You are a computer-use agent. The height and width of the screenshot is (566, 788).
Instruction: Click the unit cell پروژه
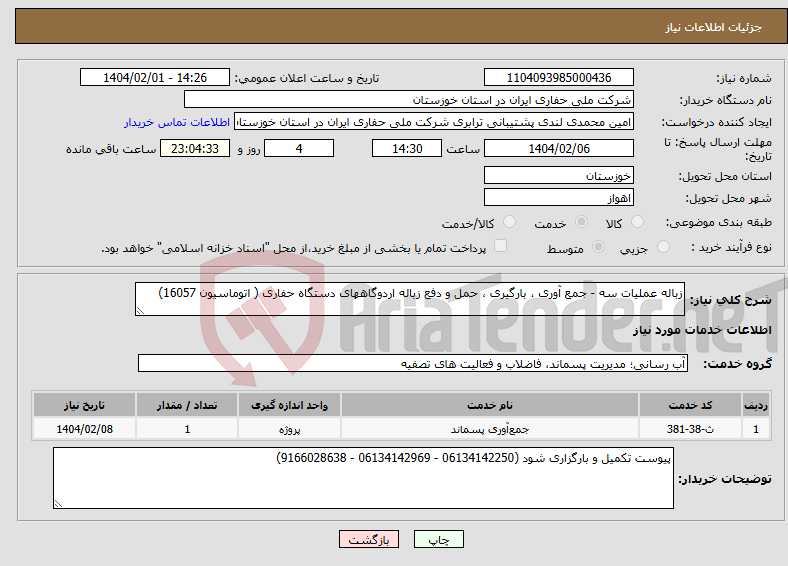[x=289, y=429]
